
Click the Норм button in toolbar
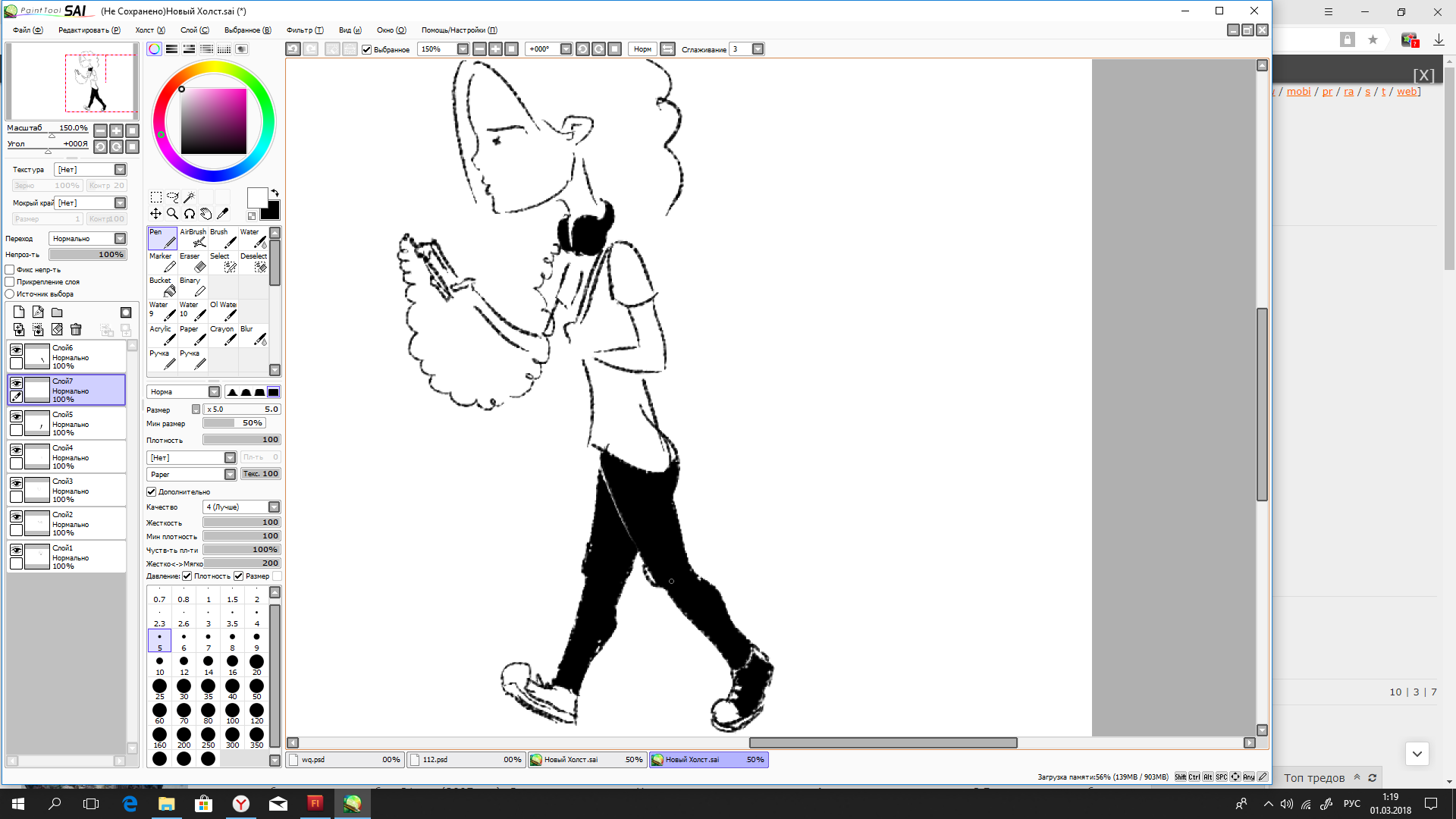pos(642,49)
